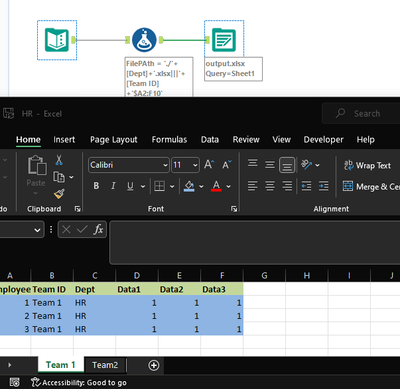
Task: Open the Clipboard dialog launcher
Action: (x=78, y=209)
